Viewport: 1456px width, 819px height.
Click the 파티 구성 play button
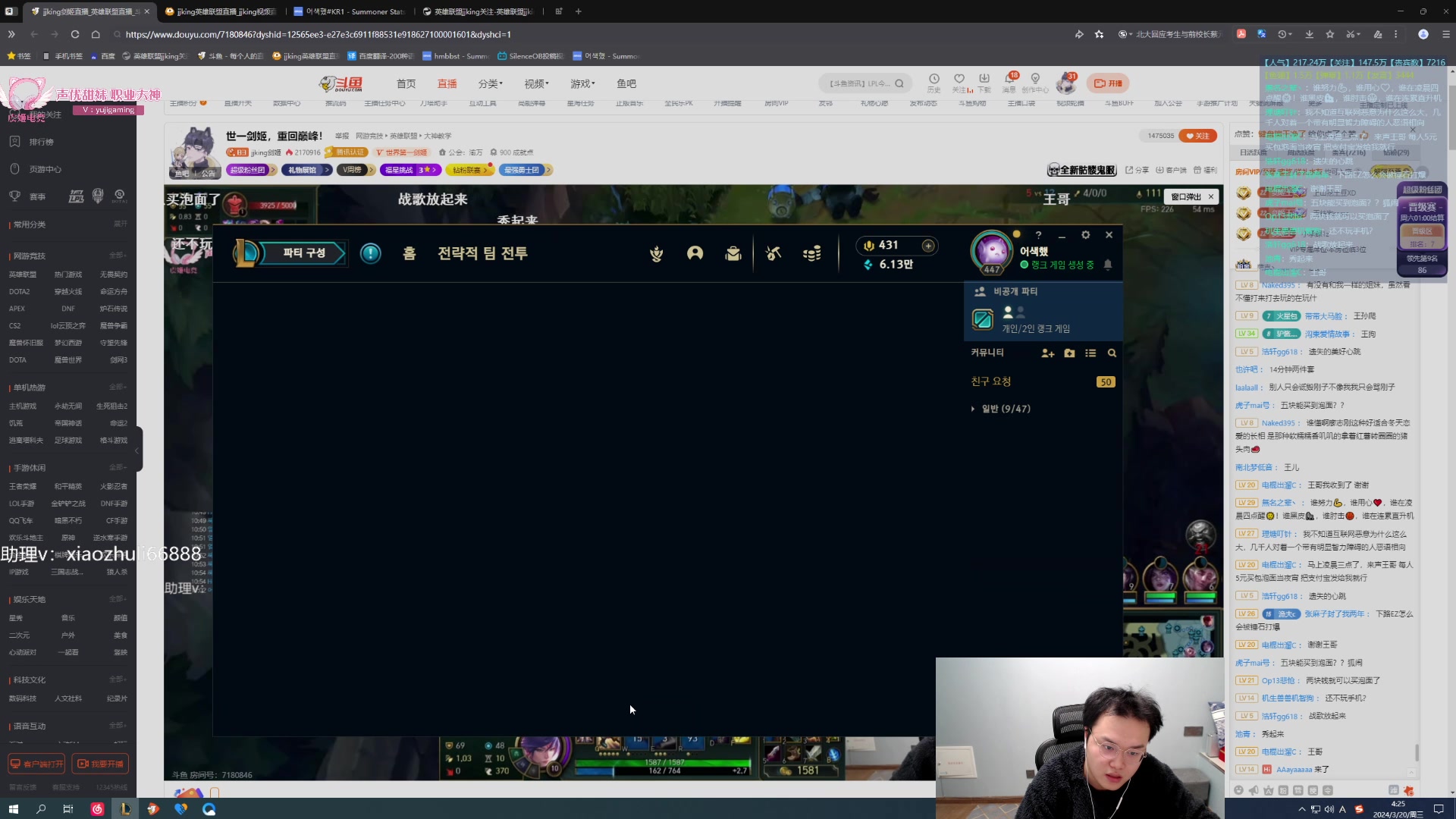[303, 253]
